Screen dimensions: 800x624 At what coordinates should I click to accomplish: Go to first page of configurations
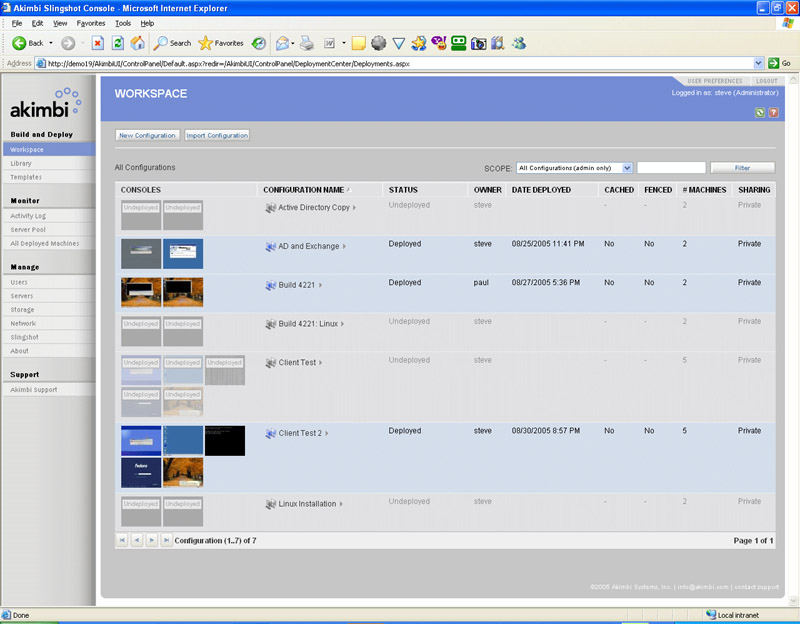(x=122, y=540)
